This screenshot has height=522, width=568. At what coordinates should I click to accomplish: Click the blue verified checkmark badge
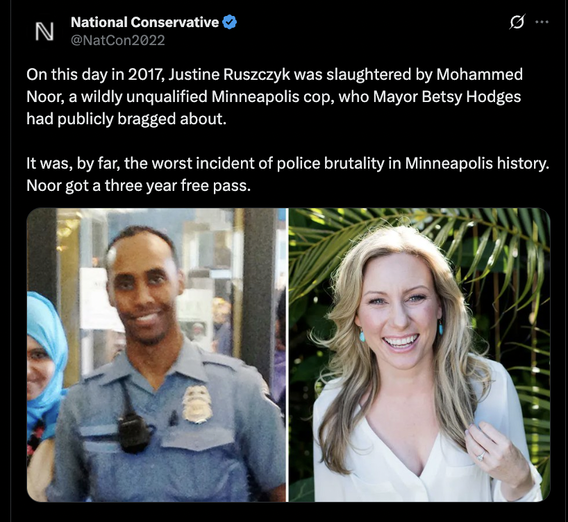point(229,22)
